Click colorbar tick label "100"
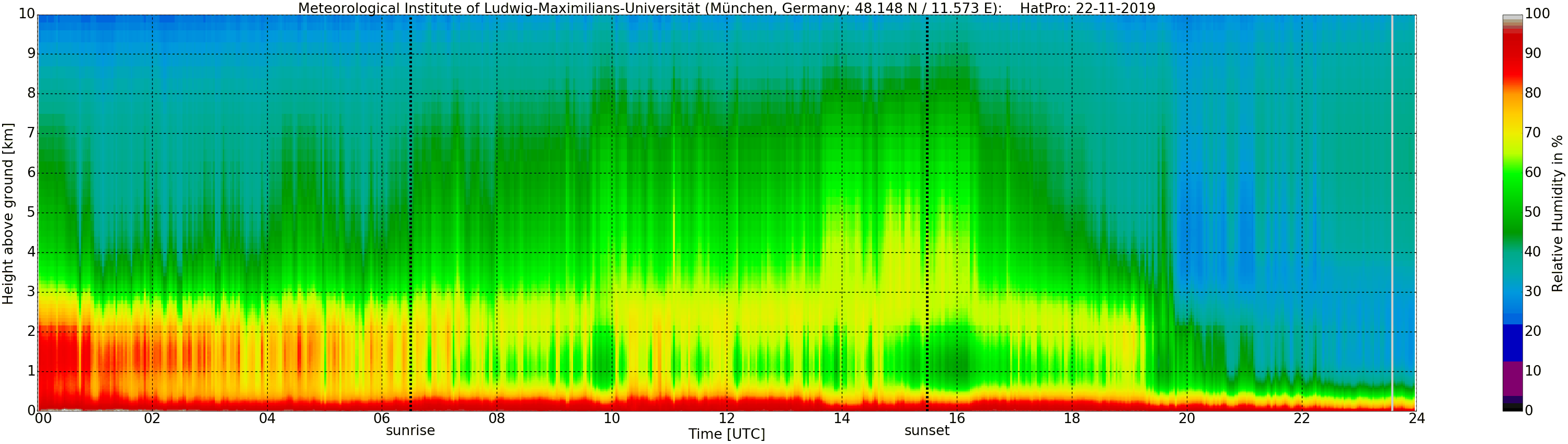Screen dimensions: 1568x444 pos(1537,14)
